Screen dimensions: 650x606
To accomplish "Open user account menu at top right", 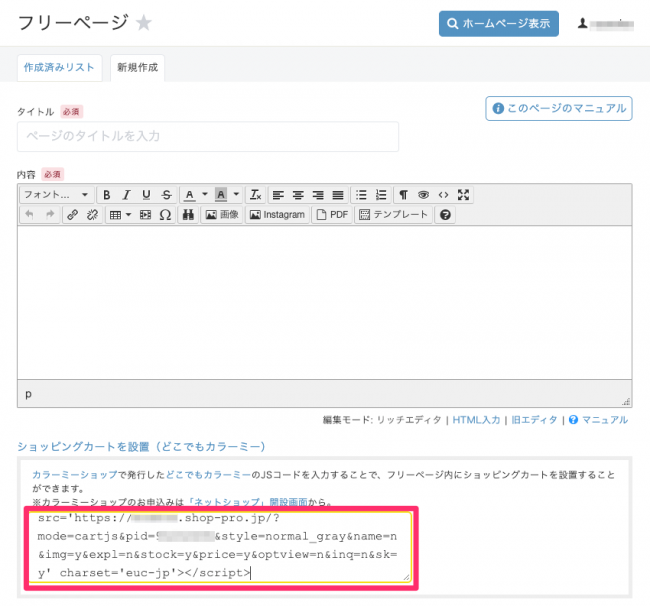I will point(606,24).
